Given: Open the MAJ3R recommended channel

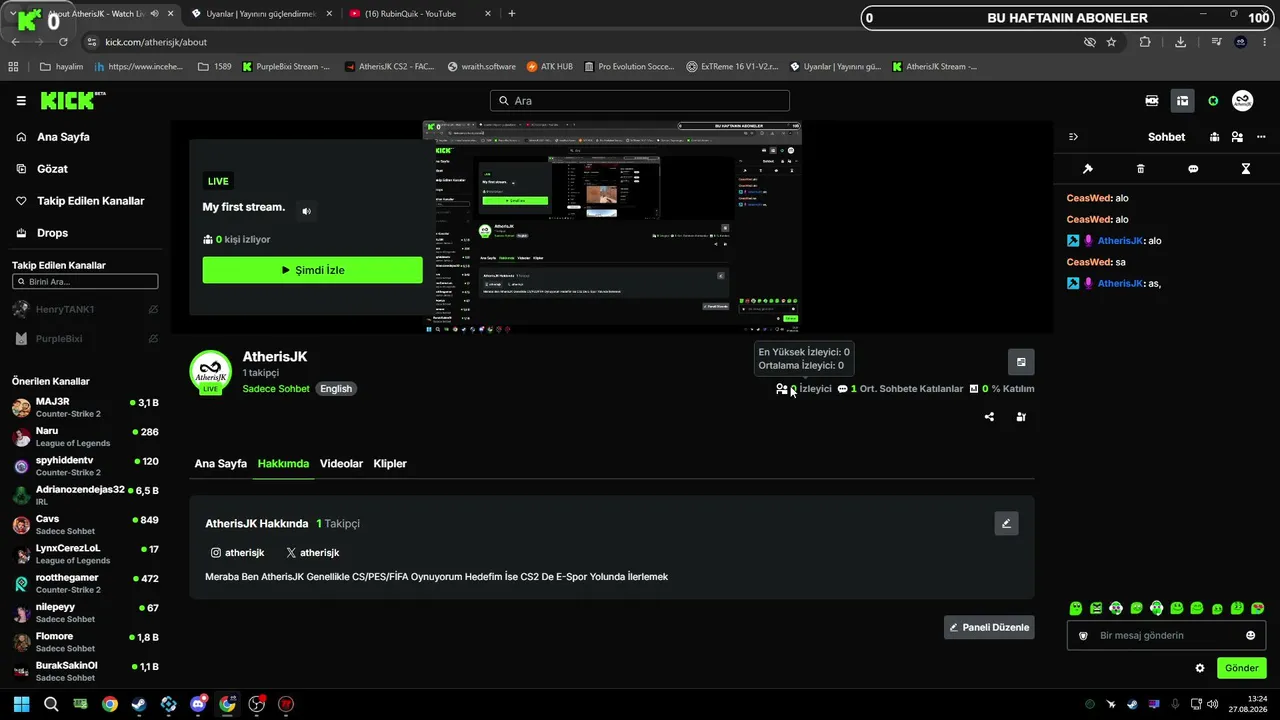Looking at the screenshot, I should tap(85, 408).
